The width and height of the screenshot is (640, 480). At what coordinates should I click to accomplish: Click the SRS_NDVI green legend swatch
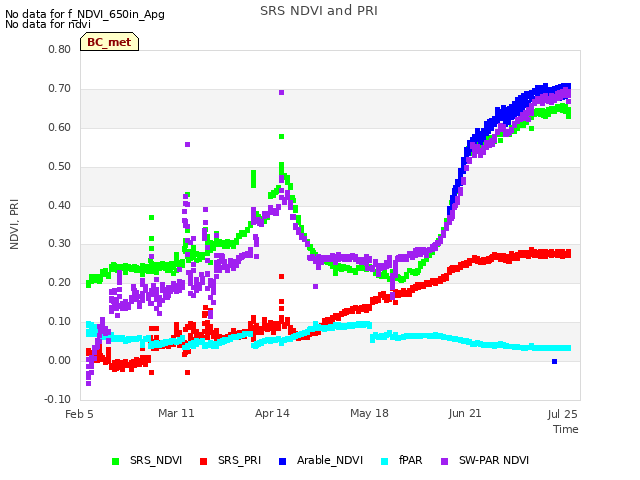pos(116,461)
